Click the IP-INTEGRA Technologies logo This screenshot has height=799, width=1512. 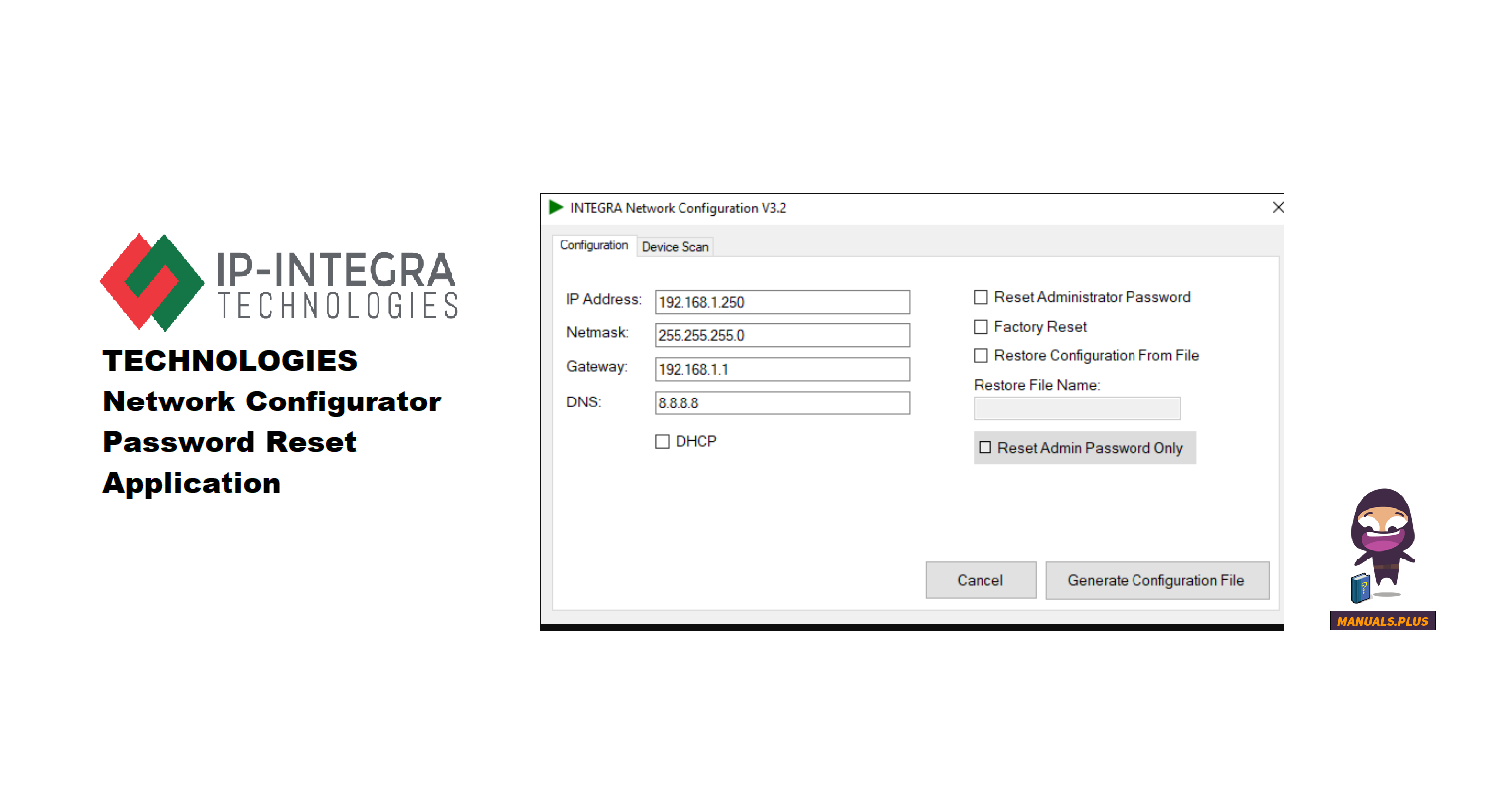279,282
